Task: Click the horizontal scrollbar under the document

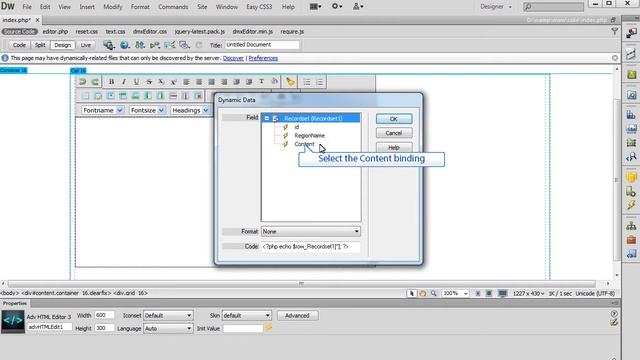Action: (x=302, y=283)
